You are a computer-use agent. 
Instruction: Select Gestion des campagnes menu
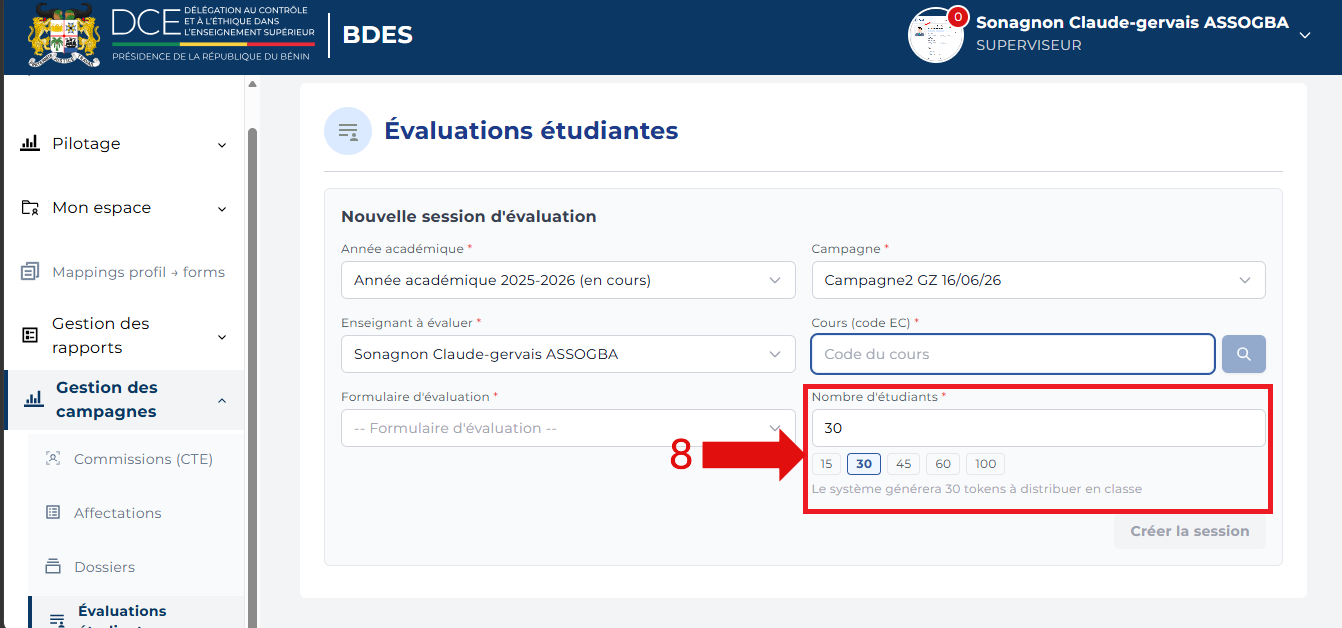click(124, 400)
